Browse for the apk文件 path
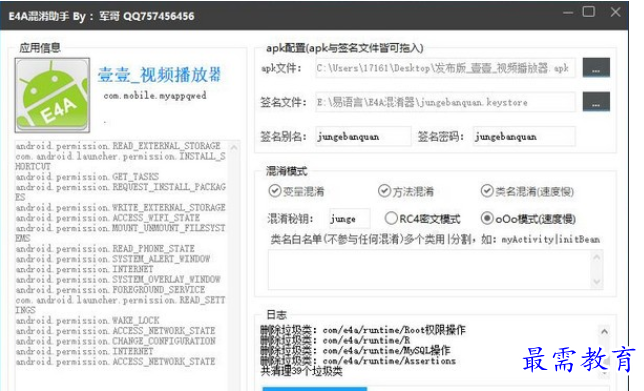Viewport: 644px width, 391px height. coord(596,68)
